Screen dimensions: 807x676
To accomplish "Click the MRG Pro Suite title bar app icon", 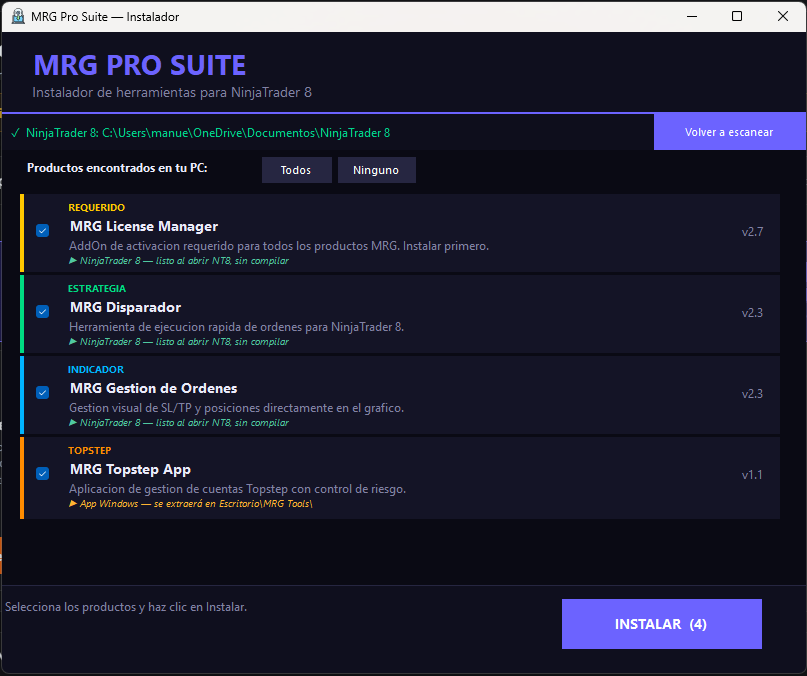I will [18, 16].
